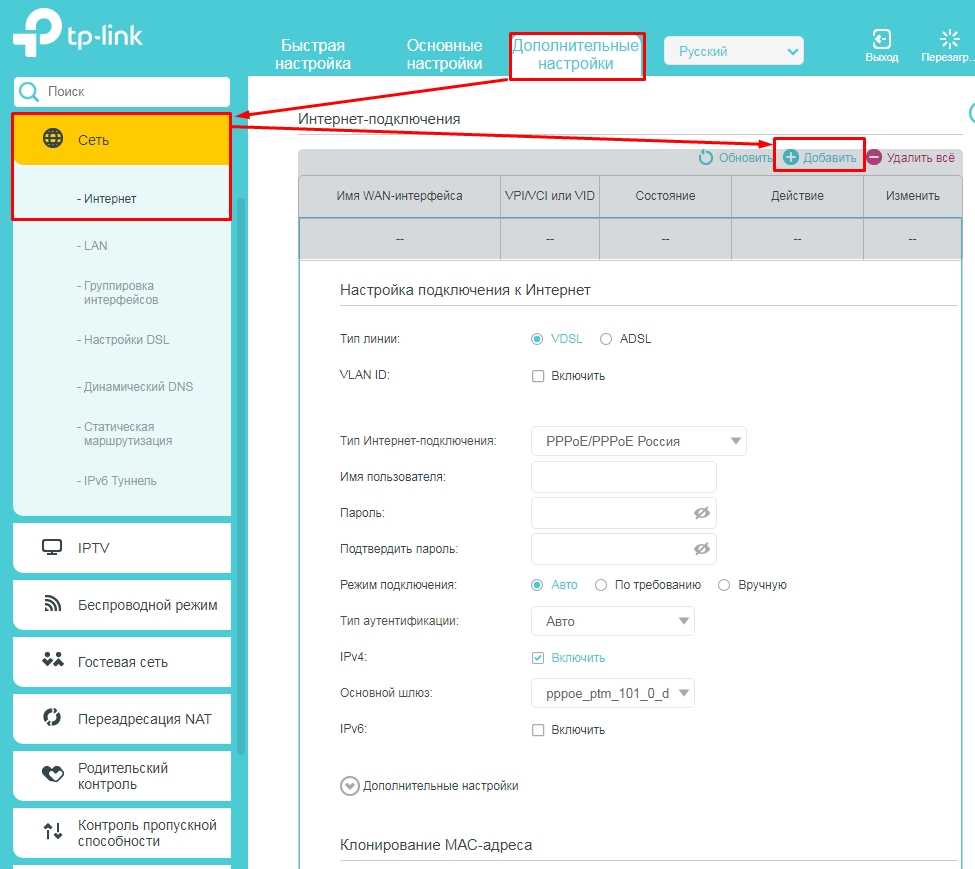Select По требованию connection mode
The image size is (975, 869).
601,585
